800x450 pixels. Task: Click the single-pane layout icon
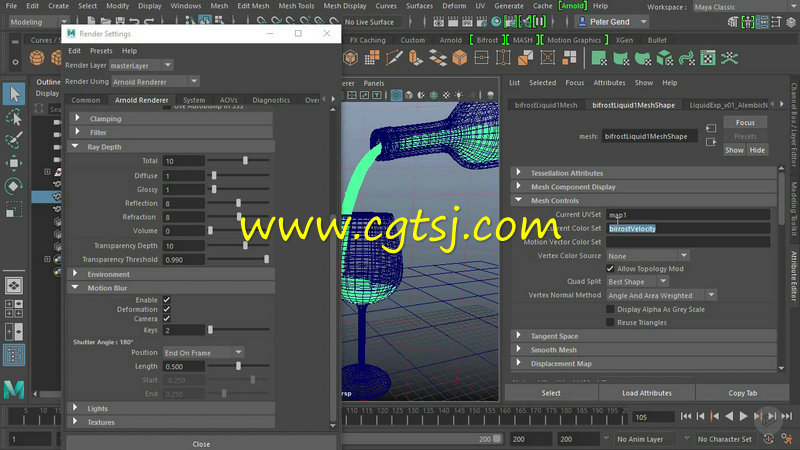click(14, 286)
